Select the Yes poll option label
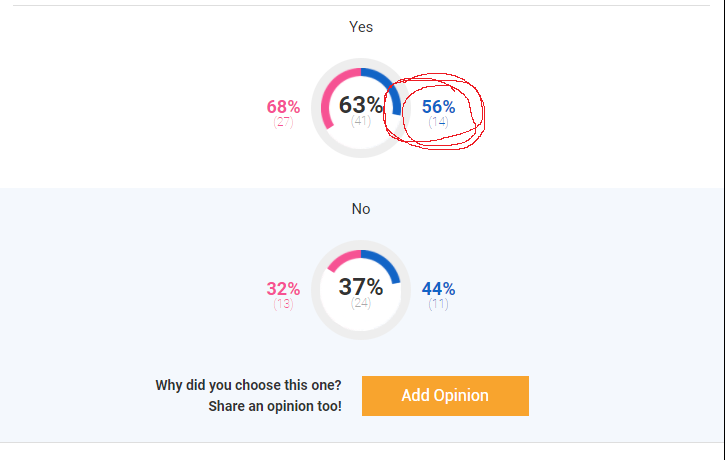Image resolution: width=725 pixels, height=460 pixels. click(x=360, y=27)
